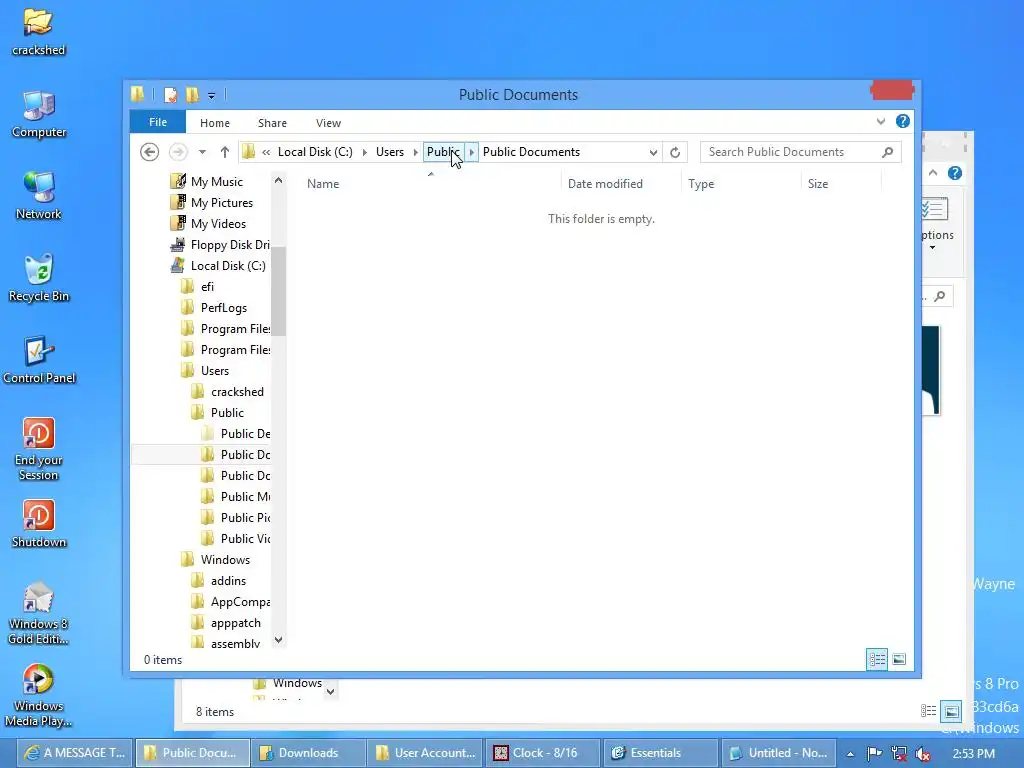Select the Shutdown desktop shortcut
Viewport: 1024px width, 768px height.
click(x=39, y=524)
